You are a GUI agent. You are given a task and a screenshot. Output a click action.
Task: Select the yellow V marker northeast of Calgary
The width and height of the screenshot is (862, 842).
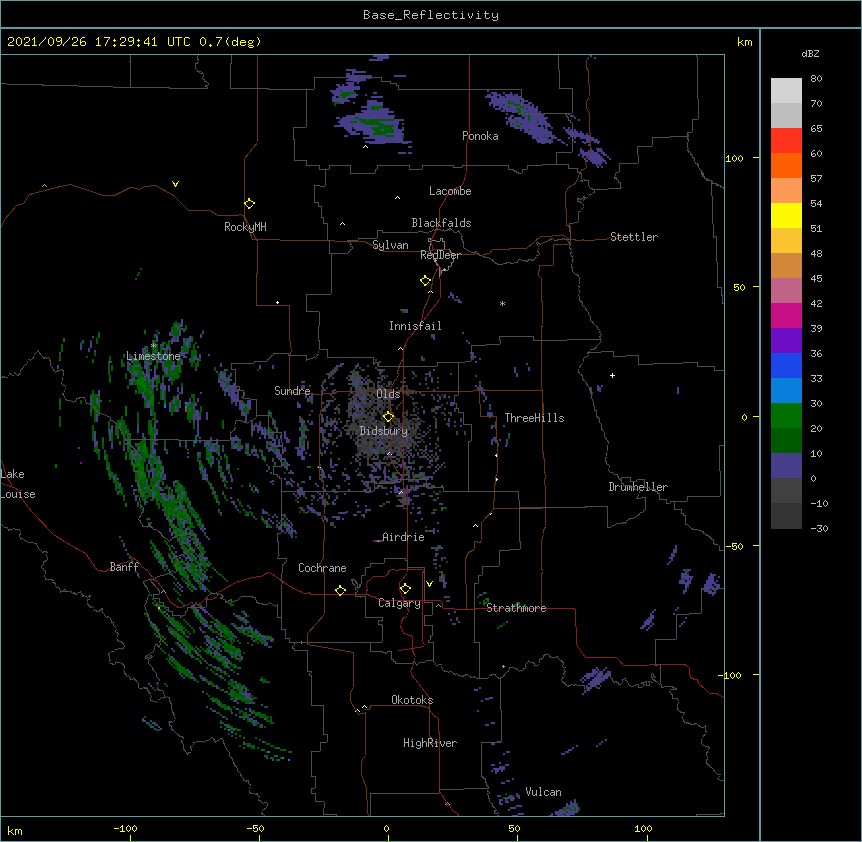point(429,584)
